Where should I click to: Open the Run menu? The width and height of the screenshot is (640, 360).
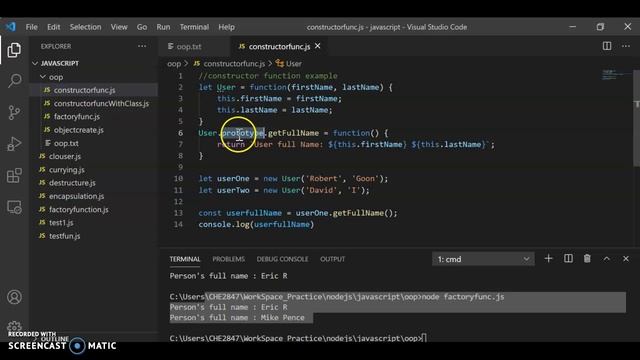click(x=163, y=27)
